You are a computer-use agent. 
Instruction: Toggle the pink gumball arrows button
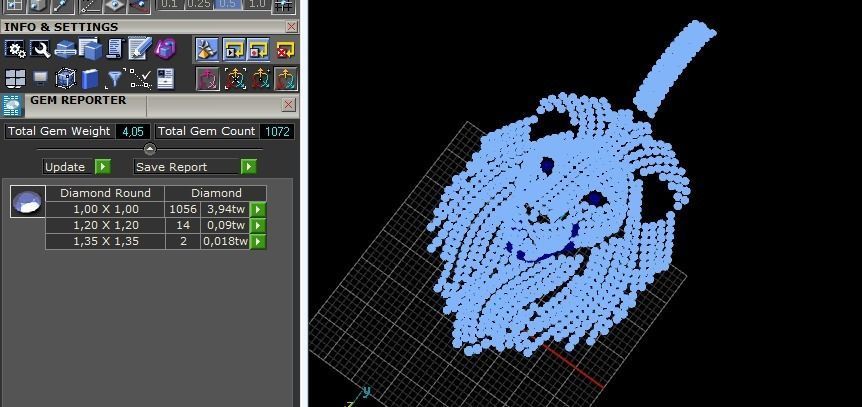click(208, 79)
